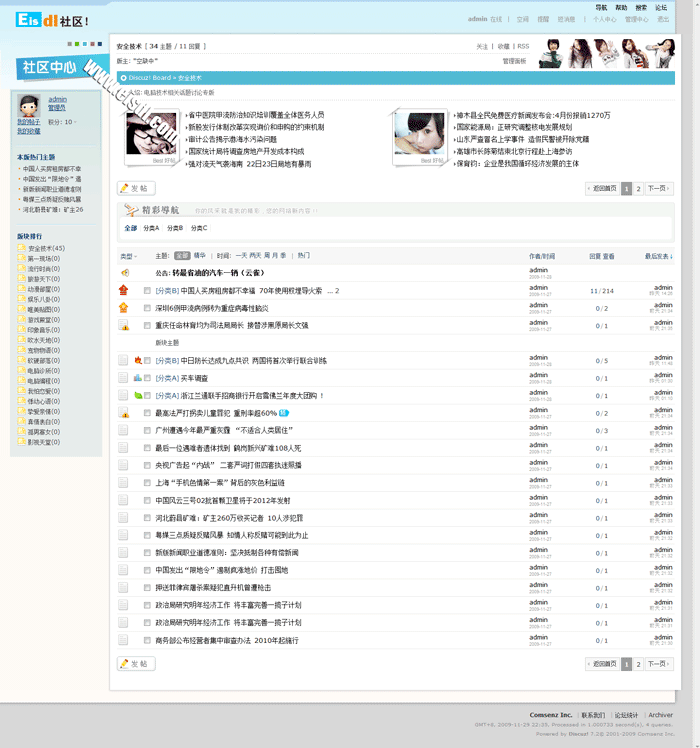Click the folder icon next to 动漫部屋(0)
This screenshot has width=700, height=748.
click(21, 289)
